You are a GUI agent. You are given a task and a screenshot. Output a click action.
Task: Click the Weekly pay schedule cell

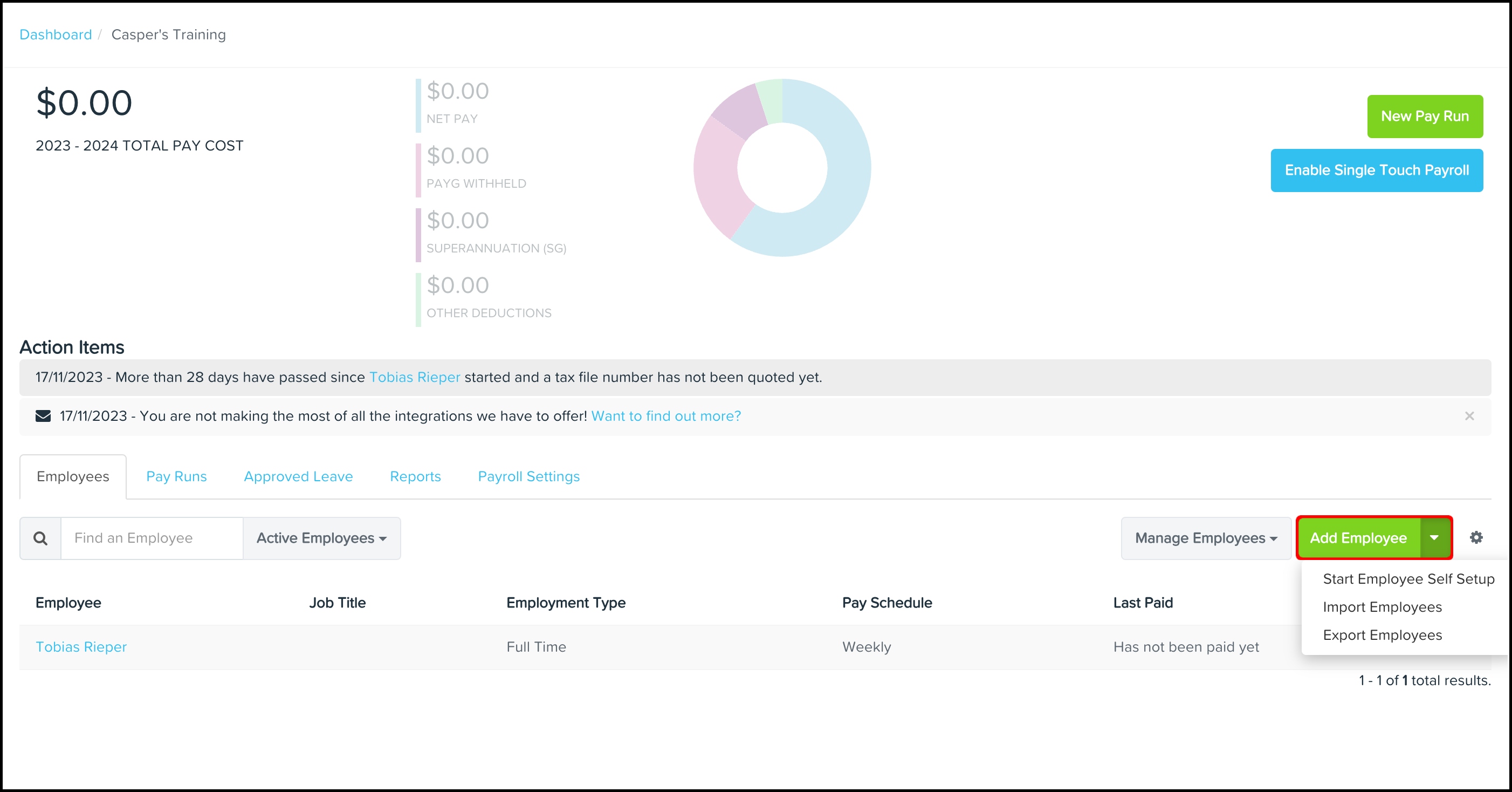point(867,647)
